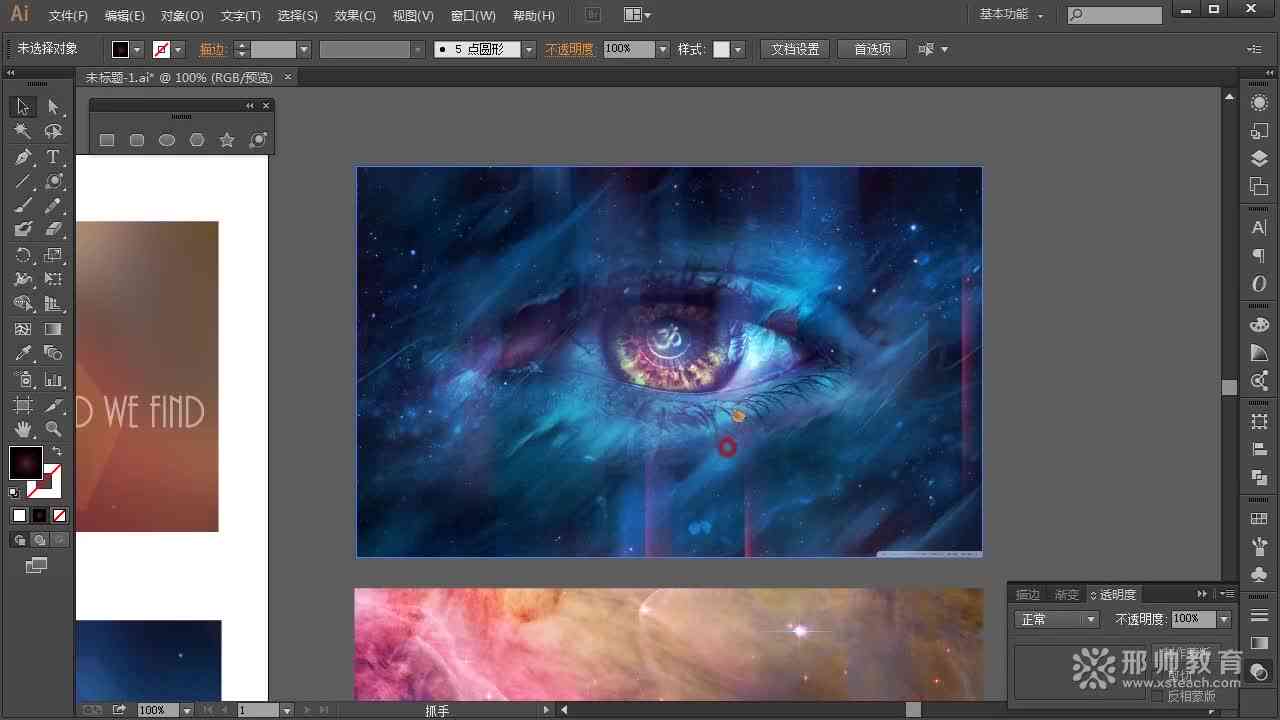Change the screen mode button
This screenshot has height=720, width=1280.
point(37,566)
